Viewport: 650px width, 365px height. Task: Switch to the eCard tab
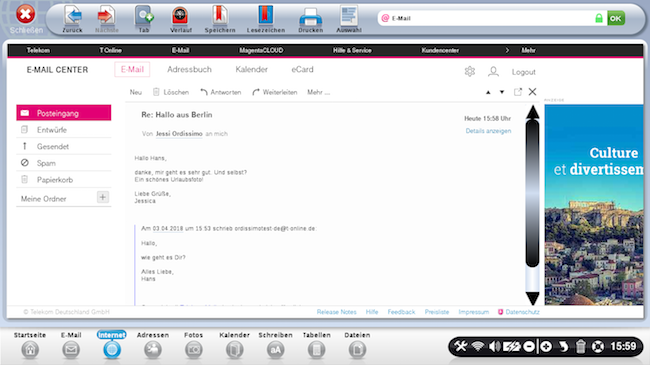click(302, 69)
